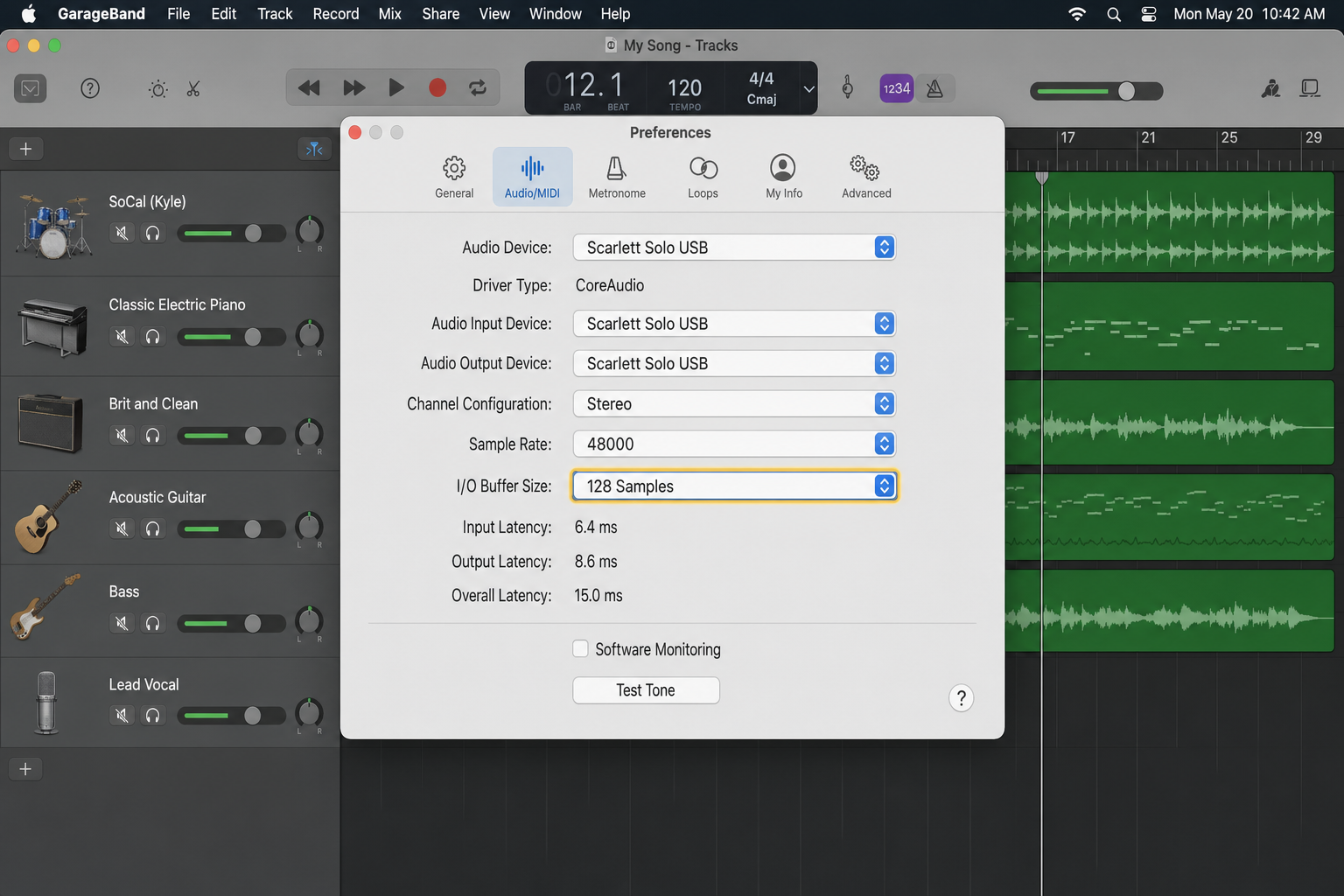Start playback with the Play button

pos(396,87)
